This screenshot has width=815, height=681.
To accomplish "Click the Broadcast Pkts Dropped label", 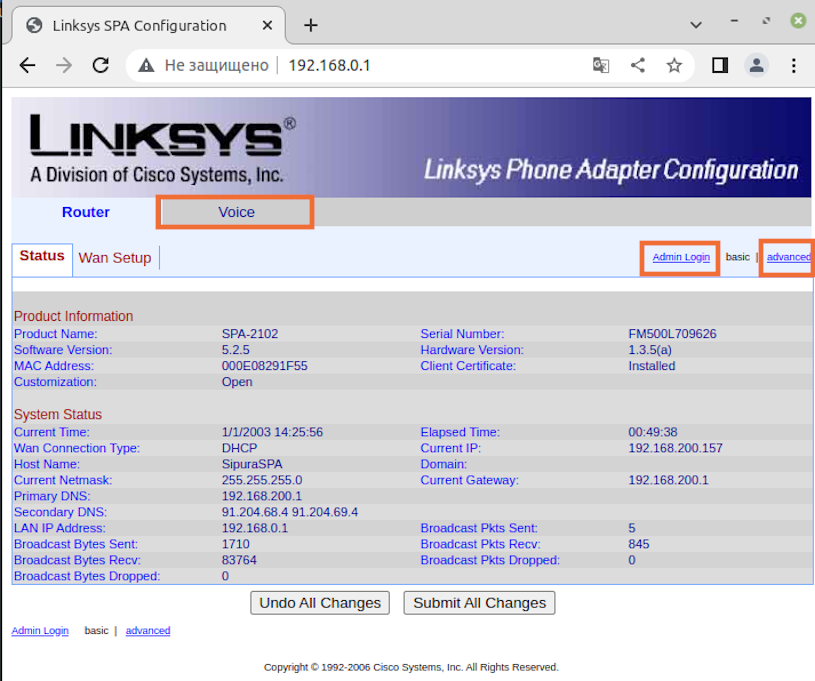I will click(490, 560).
